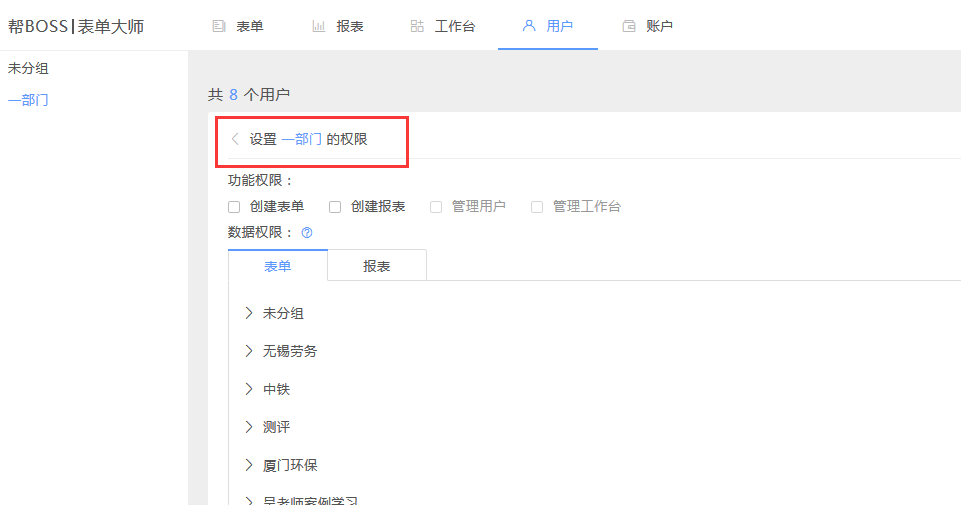Viewport: 961px width, 505px height.
Task: Select the 表单 data permission tab
Action: click(278, 266)
